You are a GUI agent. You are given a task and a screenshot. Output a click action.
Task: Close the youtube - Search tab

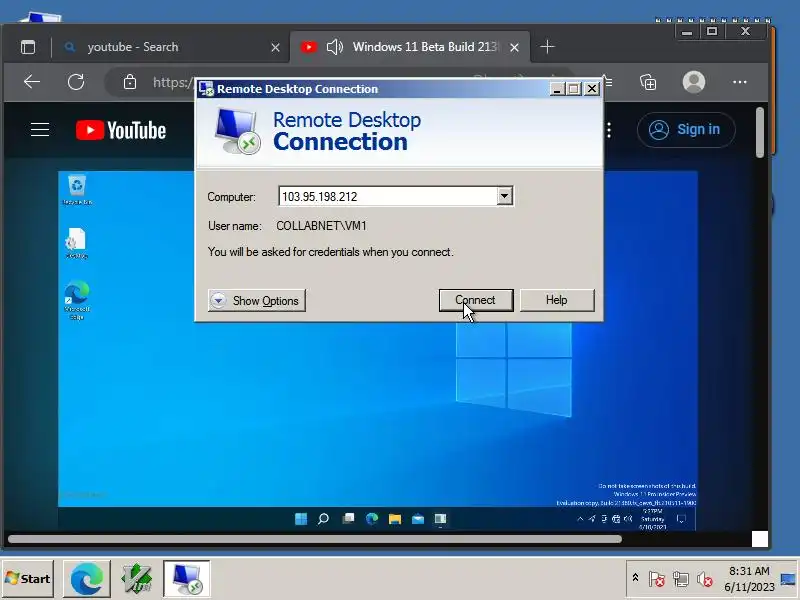276,47
